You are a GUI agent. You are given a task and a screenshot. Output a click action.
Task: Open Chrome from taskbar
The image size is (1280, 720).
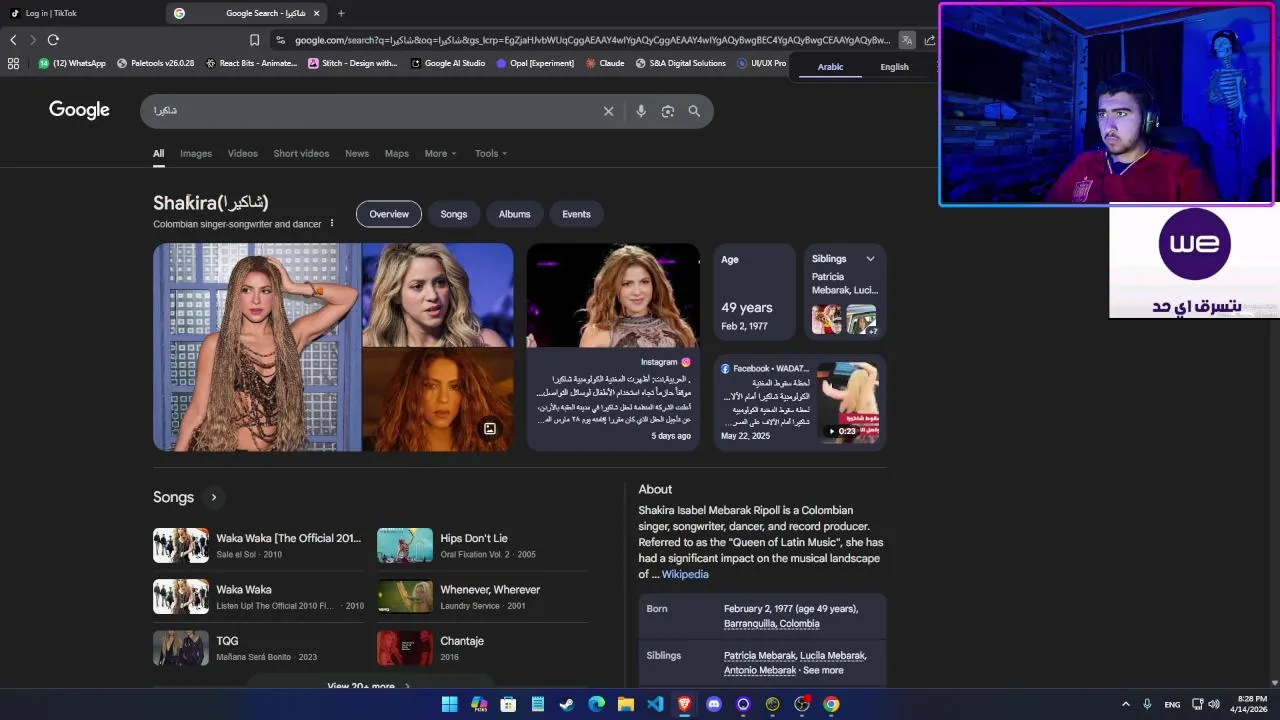tap(831, 704)
